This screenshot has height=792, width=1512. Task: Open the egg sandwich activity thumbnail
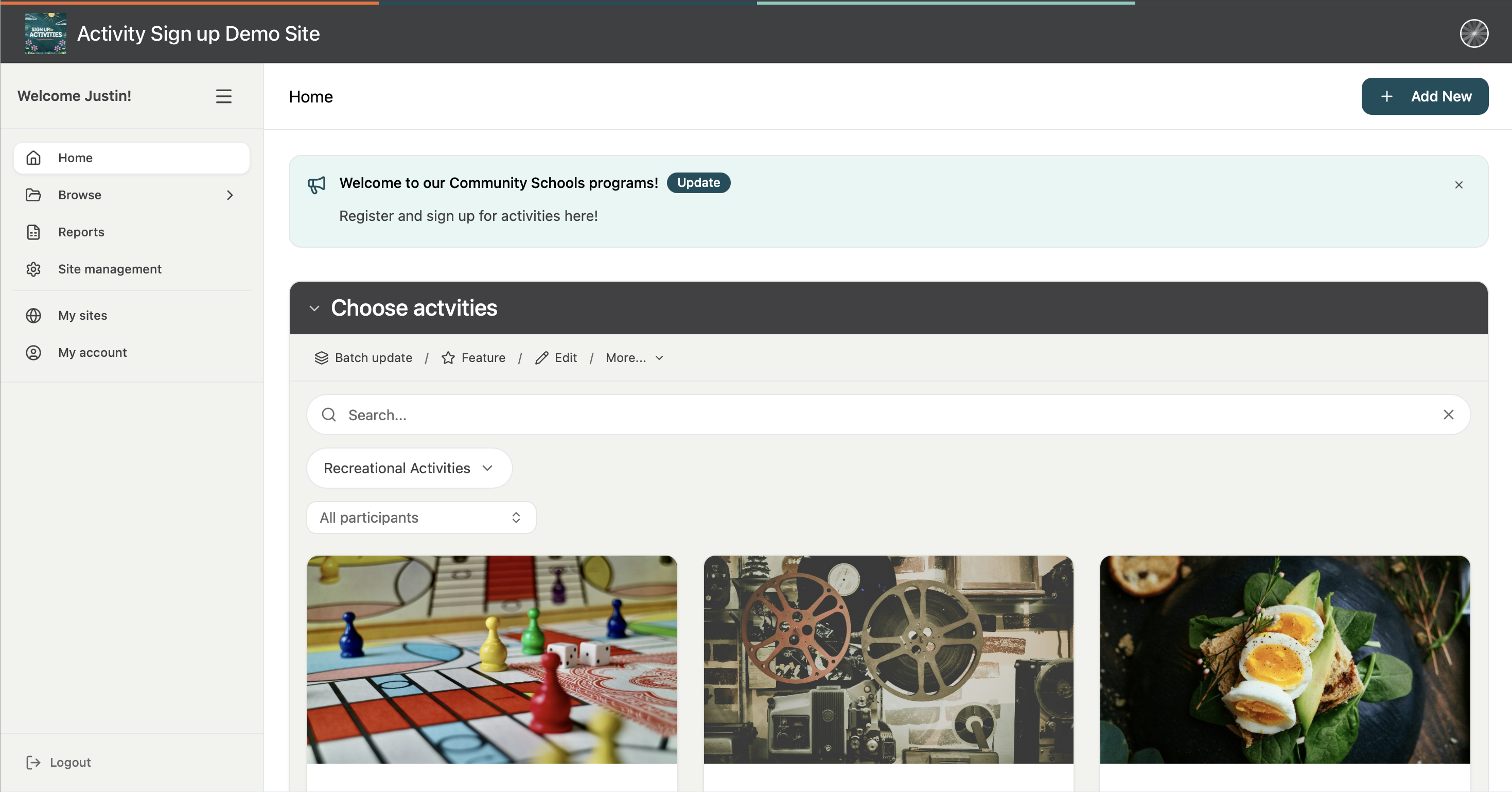coord(1285,659)
